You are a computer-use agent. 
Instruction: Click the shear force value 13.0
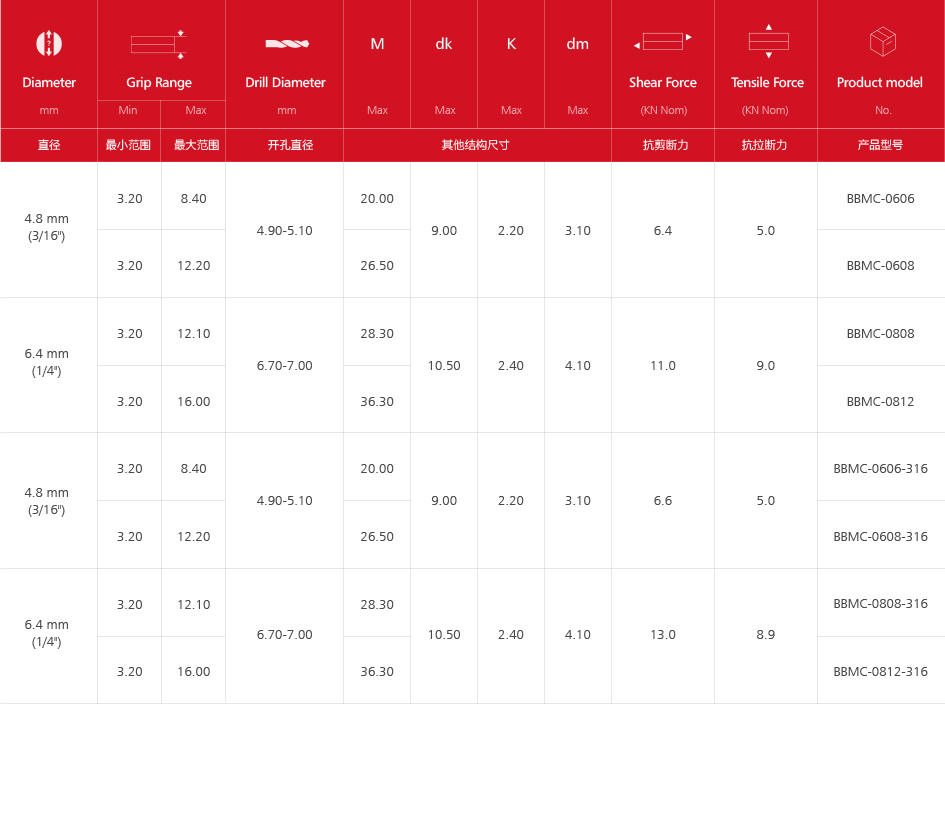click(663, 634)
